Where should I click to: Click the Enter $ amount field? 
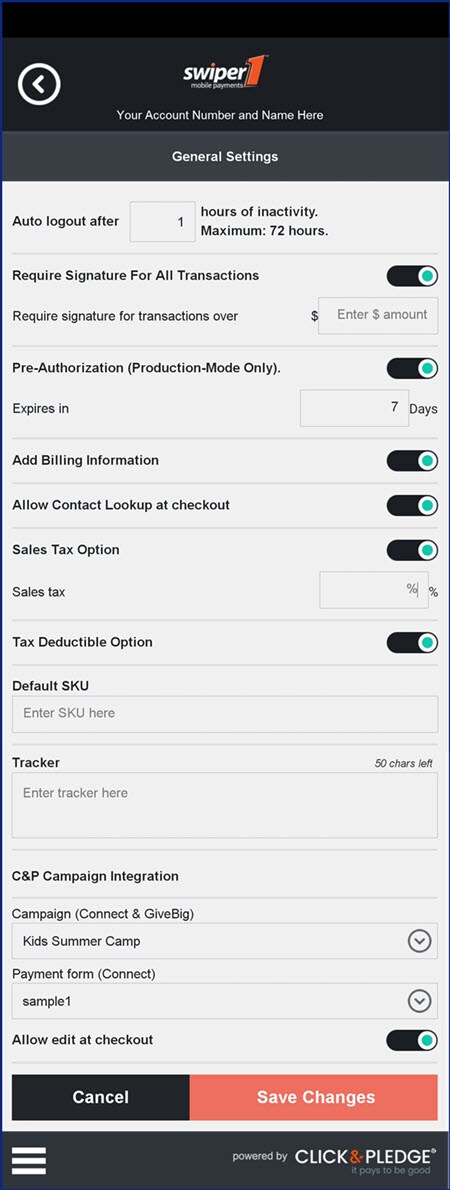tap(378, 315)
